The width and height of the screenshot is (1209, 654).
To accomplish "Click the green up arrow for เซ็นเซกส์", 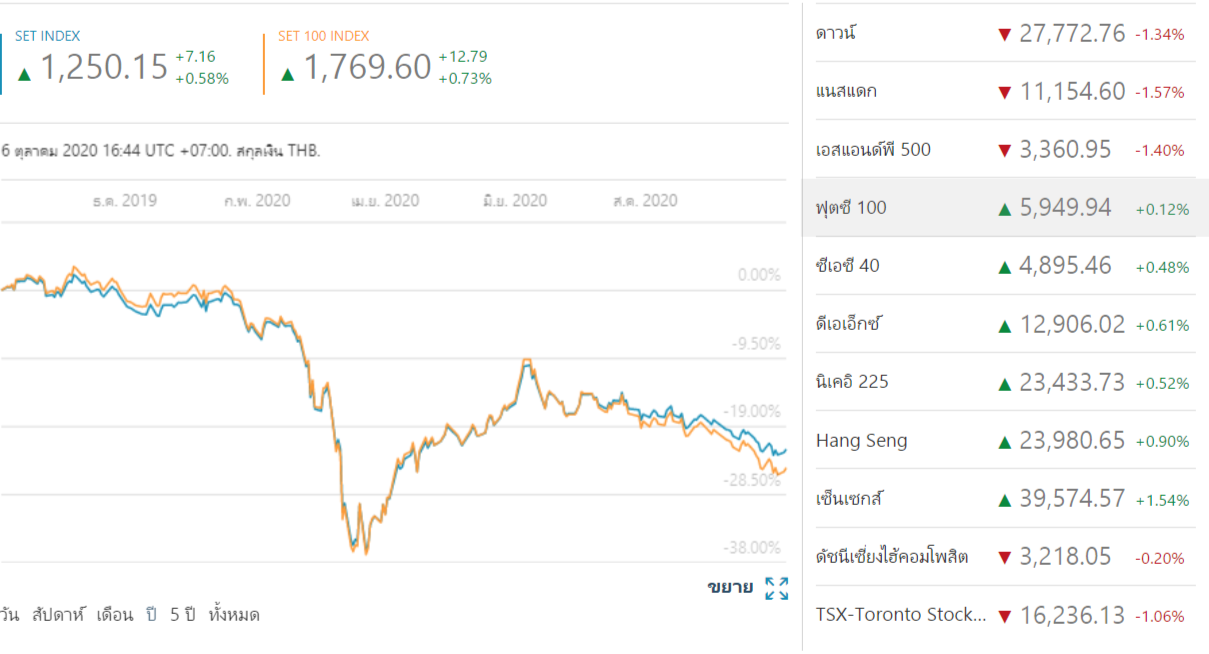I will point(1004,499).
